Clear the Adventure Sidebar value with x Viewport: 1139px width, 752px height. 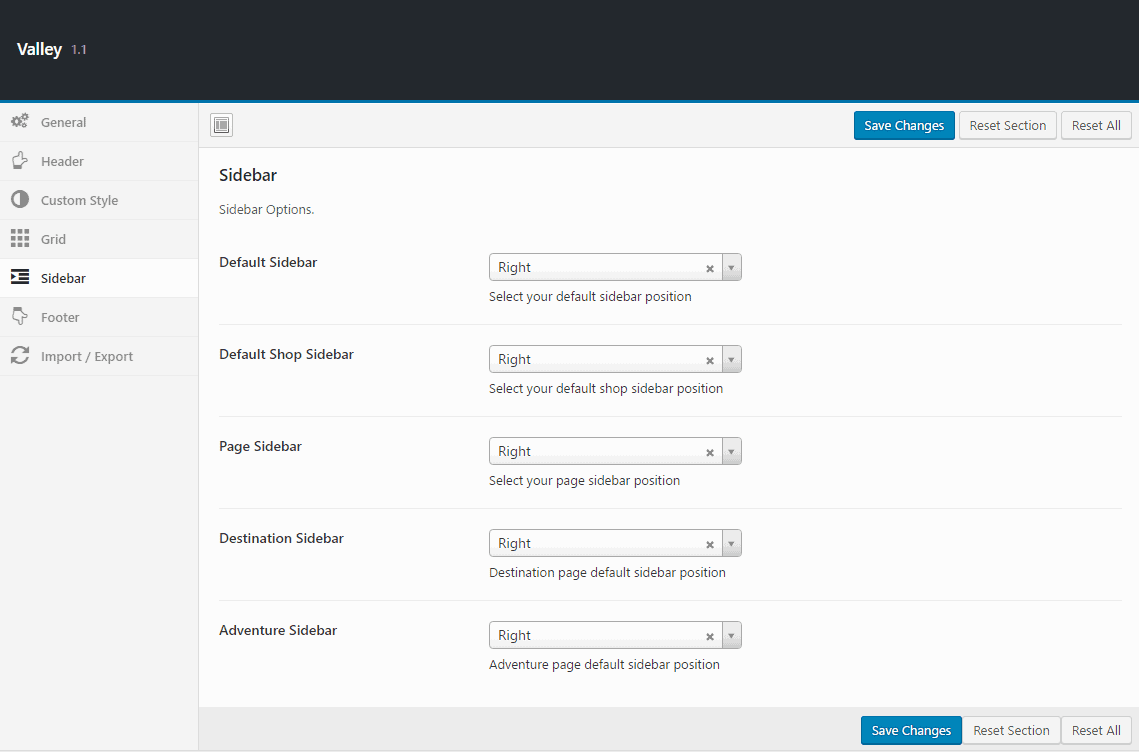tap(710, 636)
